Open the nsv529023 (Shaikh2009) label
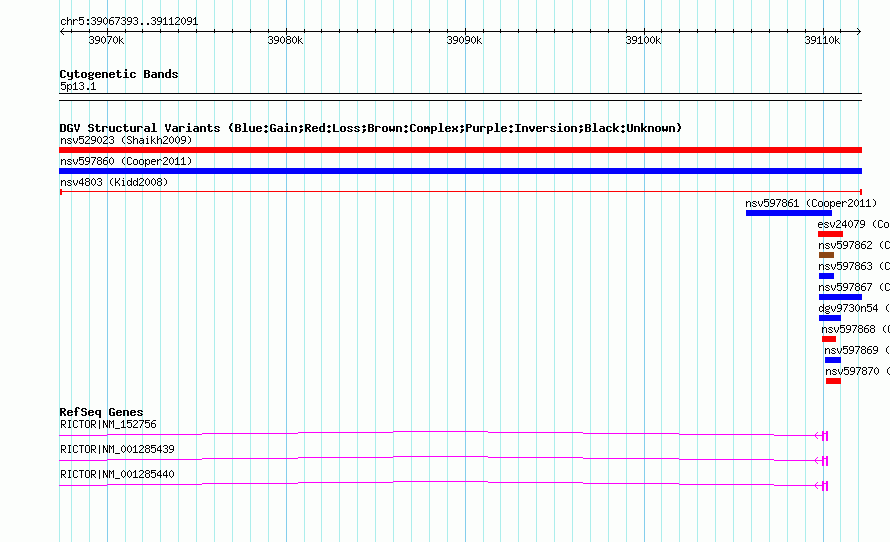Viewport: 890px width, 542px height. [126, 140]
